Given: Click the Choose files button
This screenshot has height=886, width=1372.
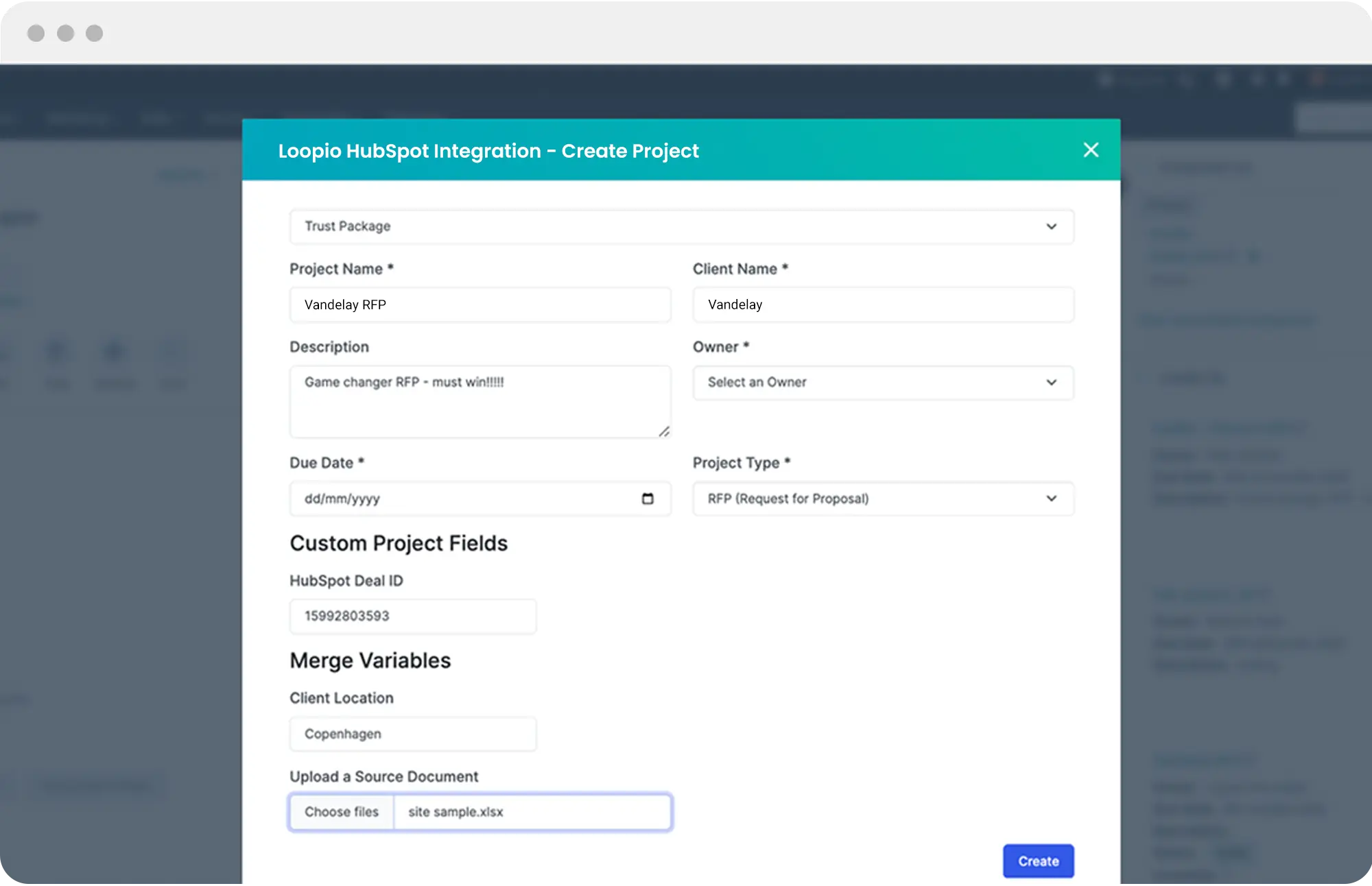Looking at the screenshot, I should pyautogui.click(x=342, y=812).
